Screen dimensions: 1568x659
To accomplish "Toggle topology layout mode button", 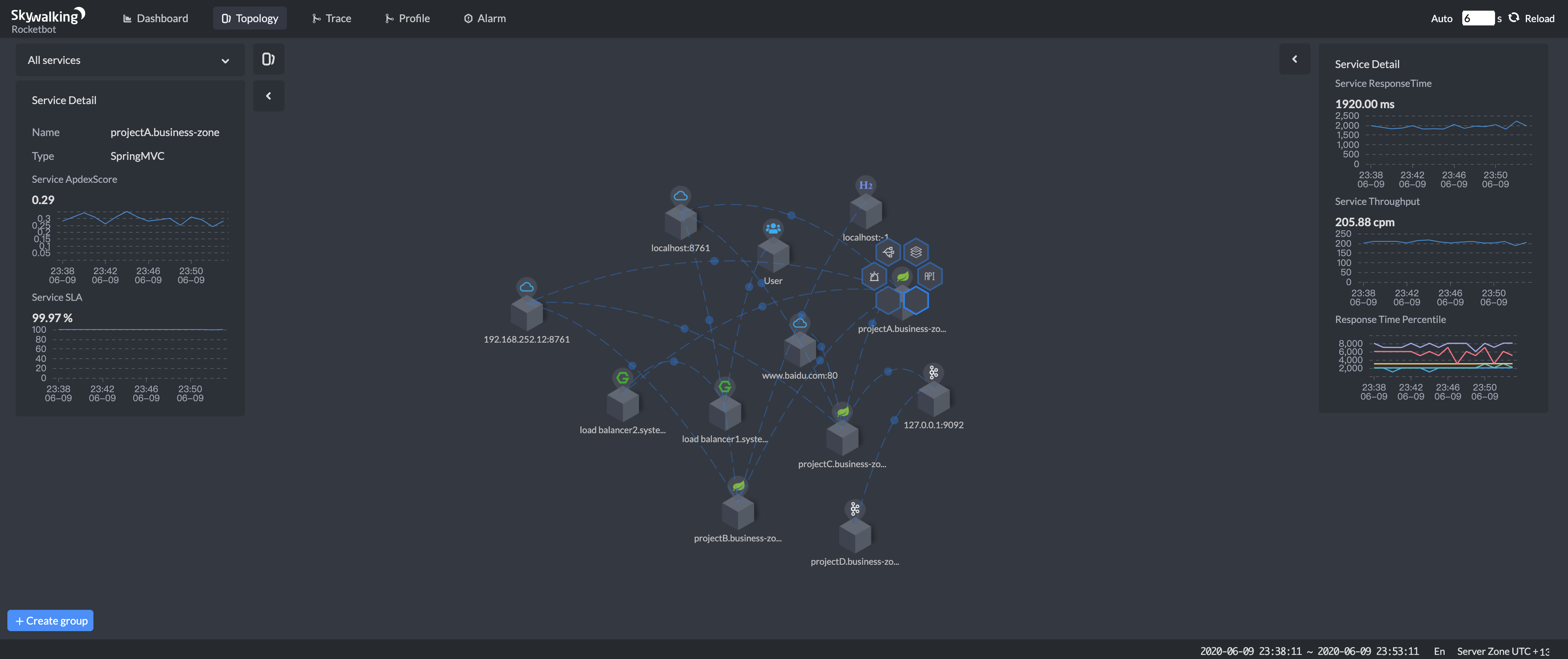I will point(268,59).
